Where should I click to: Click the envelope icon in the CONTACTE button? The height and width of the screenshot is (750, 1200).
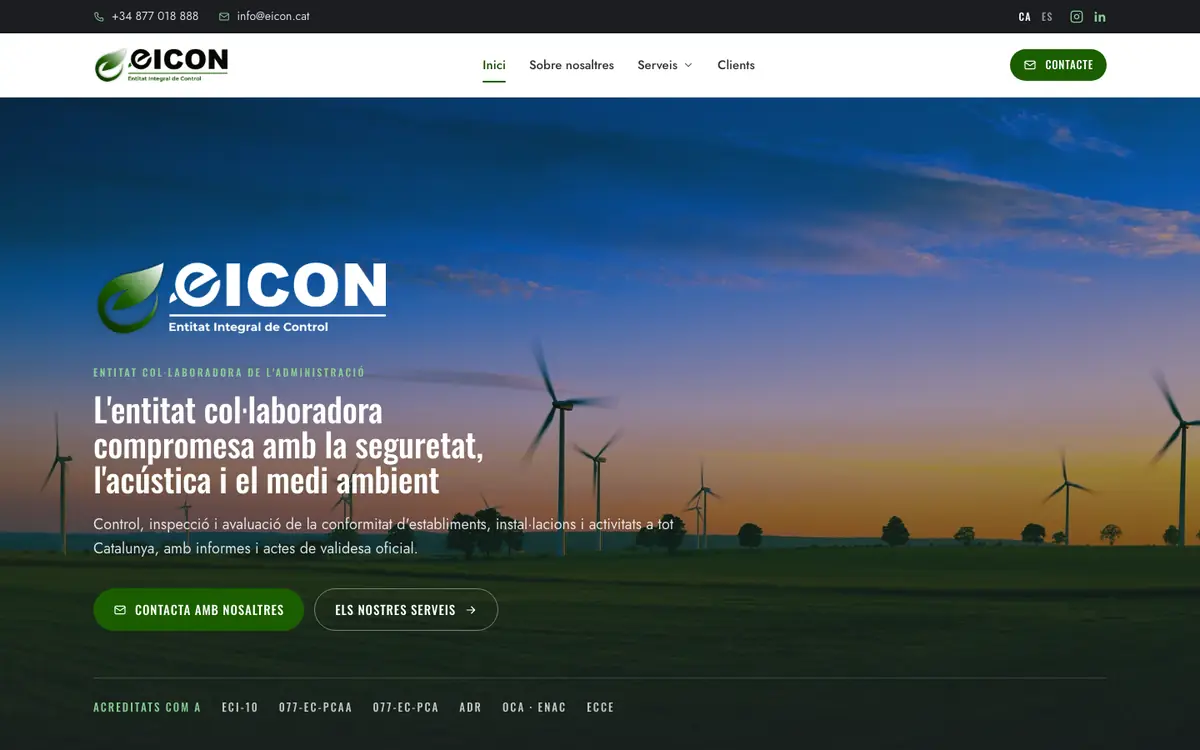(x=1030, y=65)
